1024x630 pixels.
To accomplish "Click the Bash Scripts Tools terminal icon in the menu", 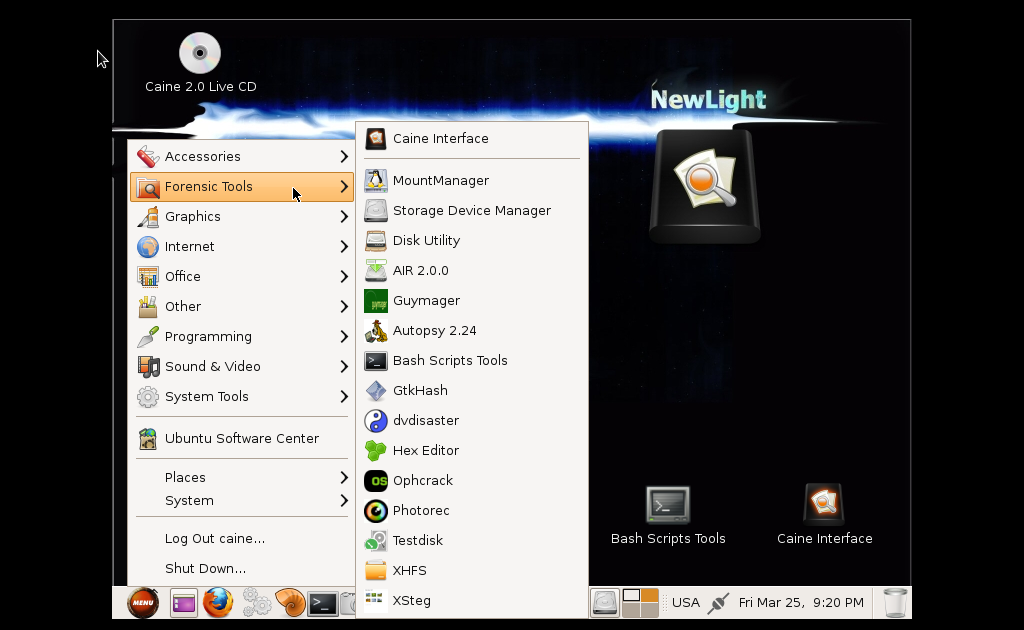I will [x=376, y=360].
